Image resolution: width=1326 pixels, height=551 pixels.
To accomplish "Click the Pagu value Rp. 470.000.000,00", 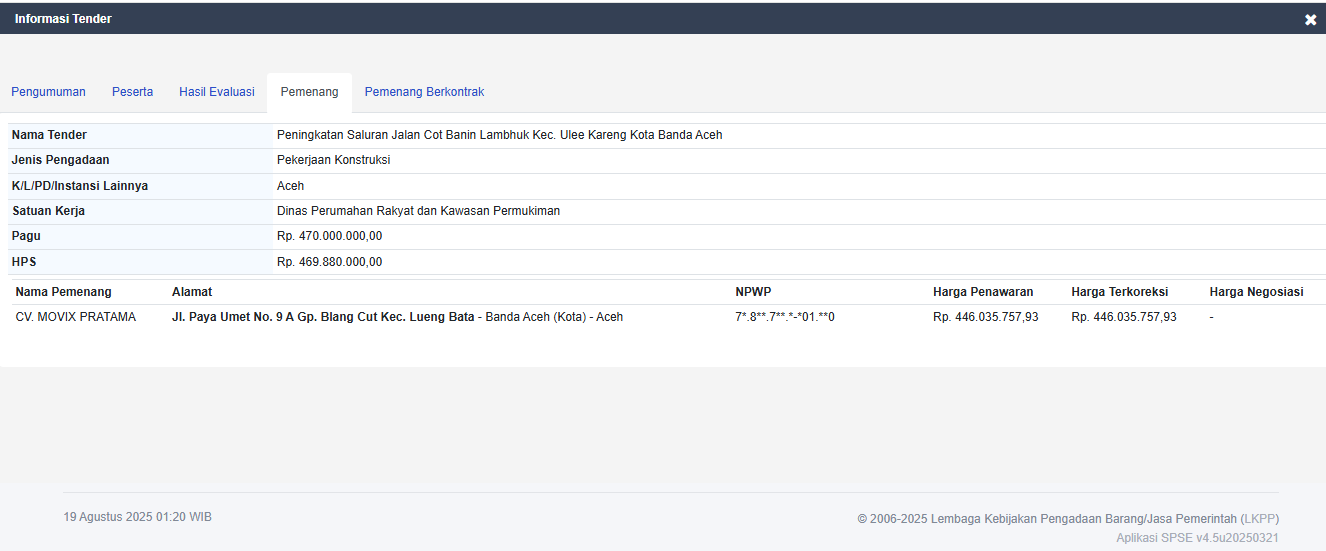I will coord(329,236).
